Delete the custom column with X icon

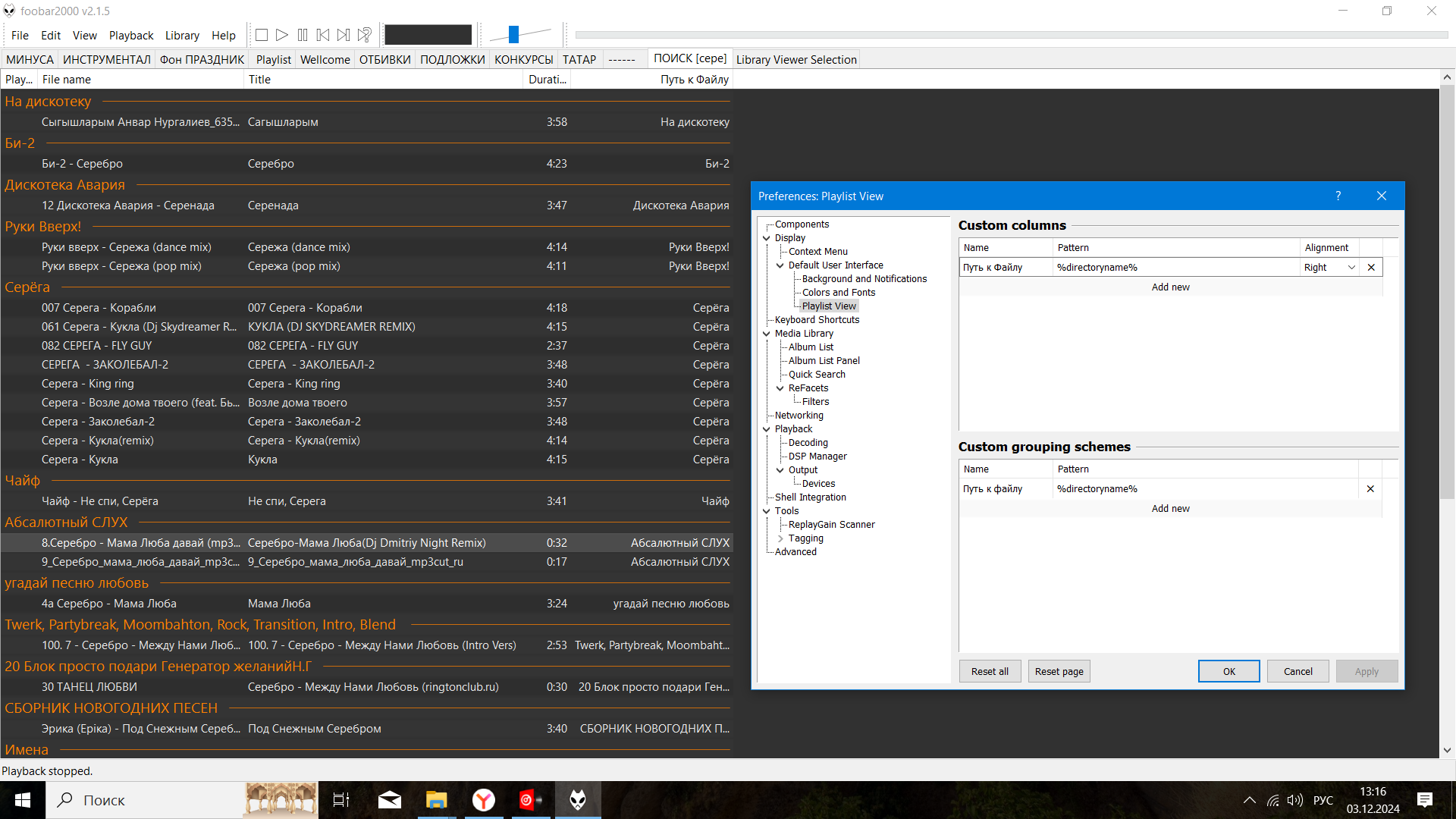1371,268
